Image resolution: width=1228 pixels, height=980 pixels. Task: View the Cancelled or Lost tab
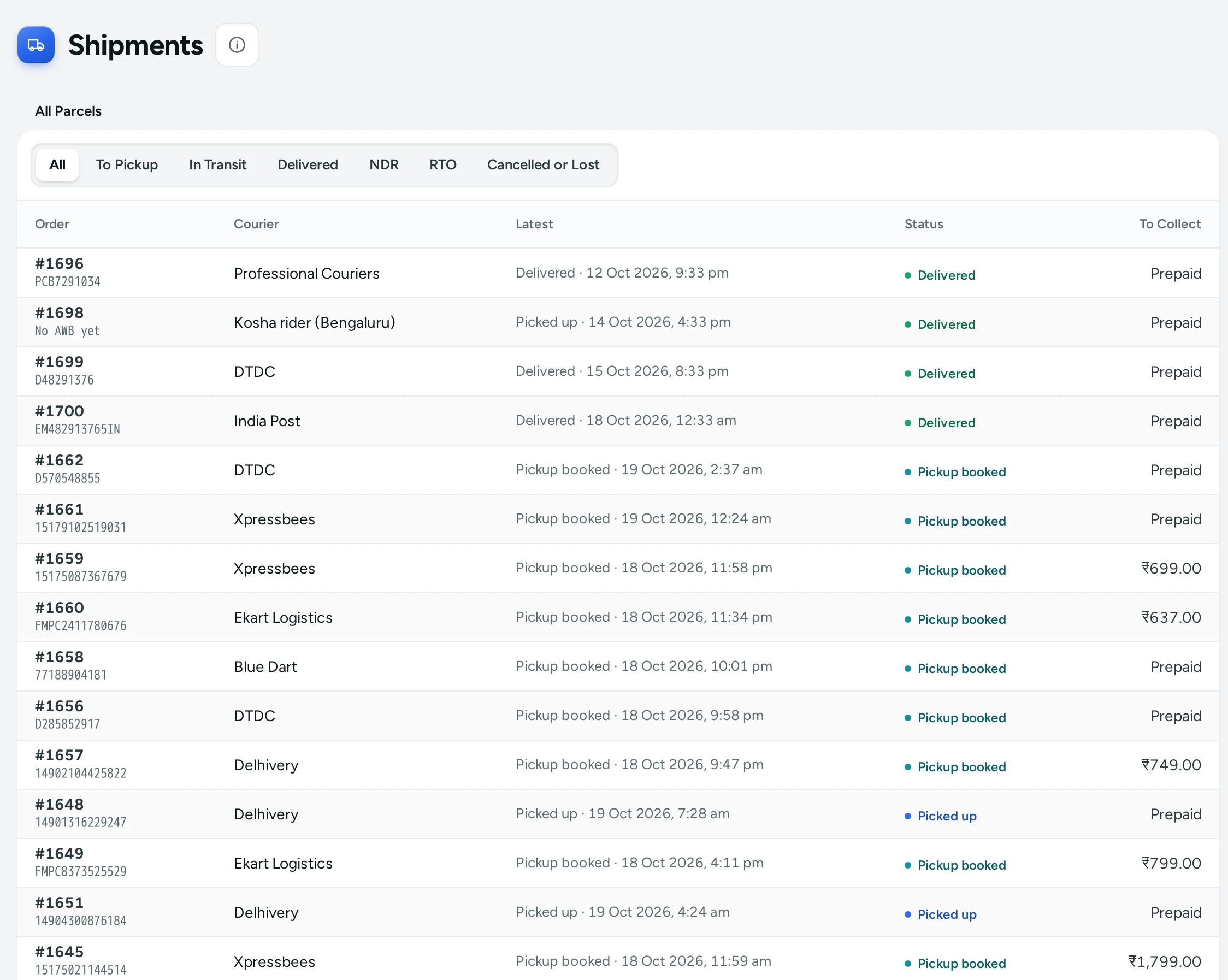pos(543,164)
